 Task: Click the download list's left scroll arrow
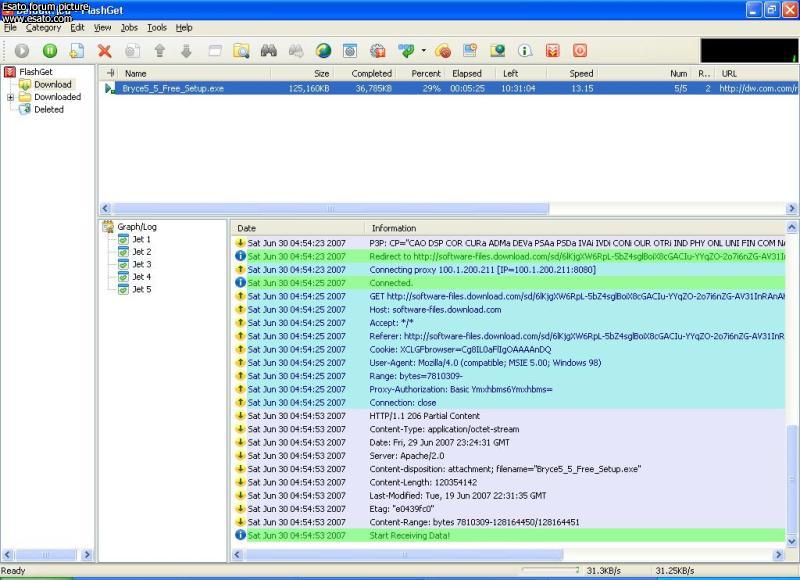pyautogui.click(x=105, y=208)
